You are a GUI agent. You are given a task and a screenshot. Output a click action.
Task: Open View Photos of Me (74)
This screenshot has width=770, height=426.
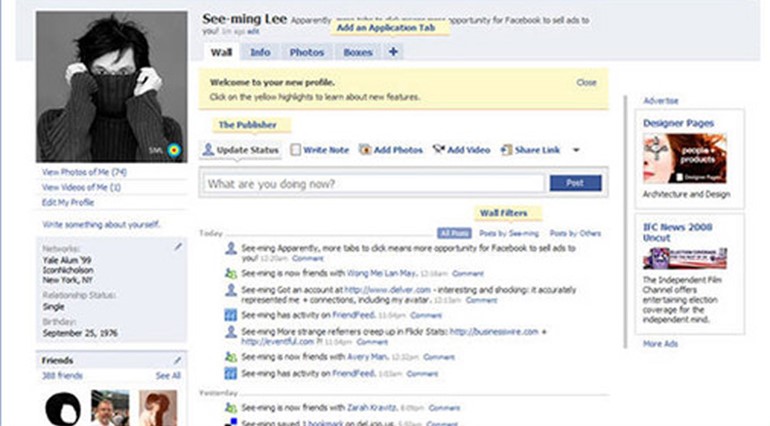(84, 172)
